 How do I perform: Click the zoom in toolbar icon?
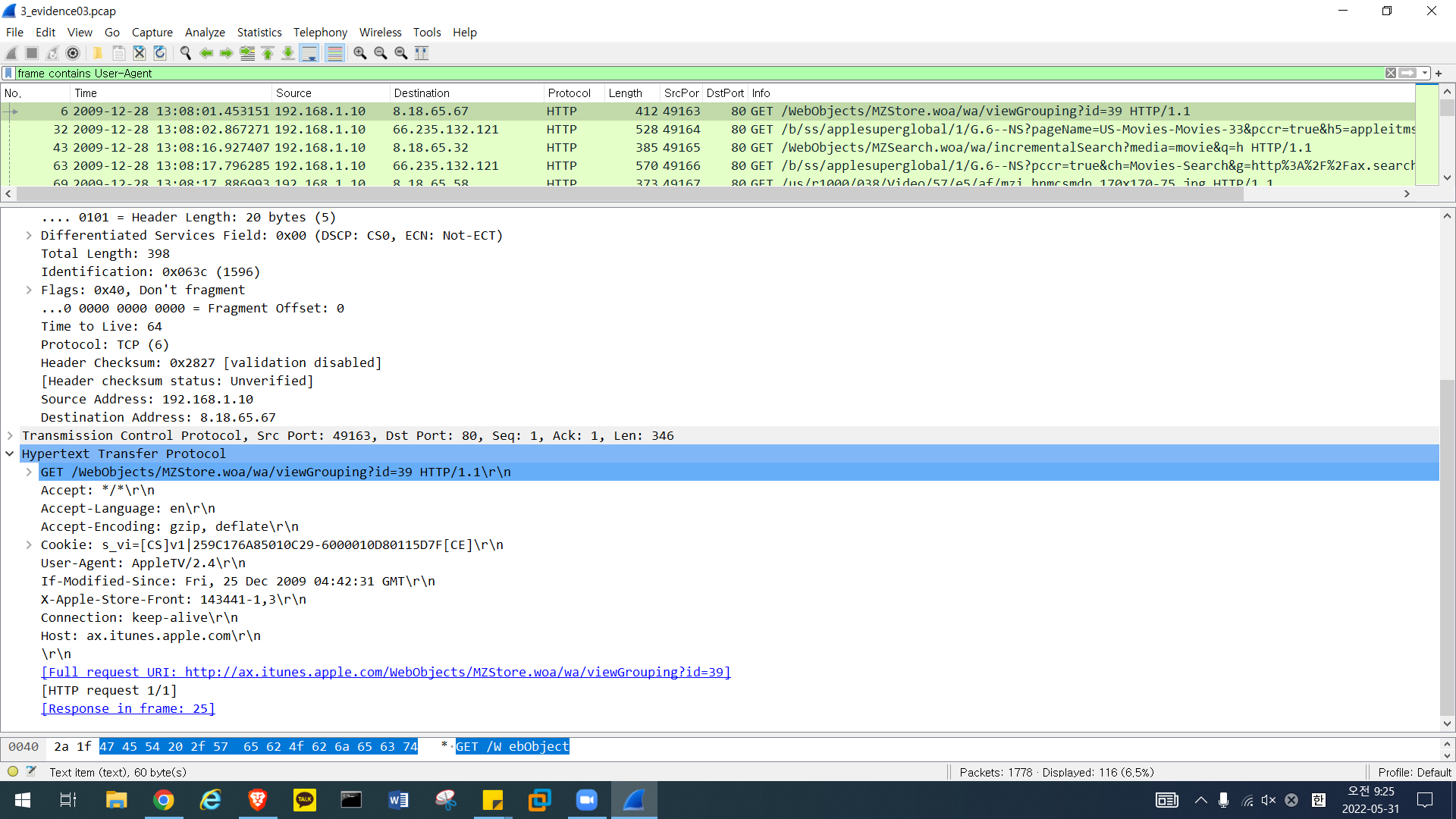[x=360, y=53]
